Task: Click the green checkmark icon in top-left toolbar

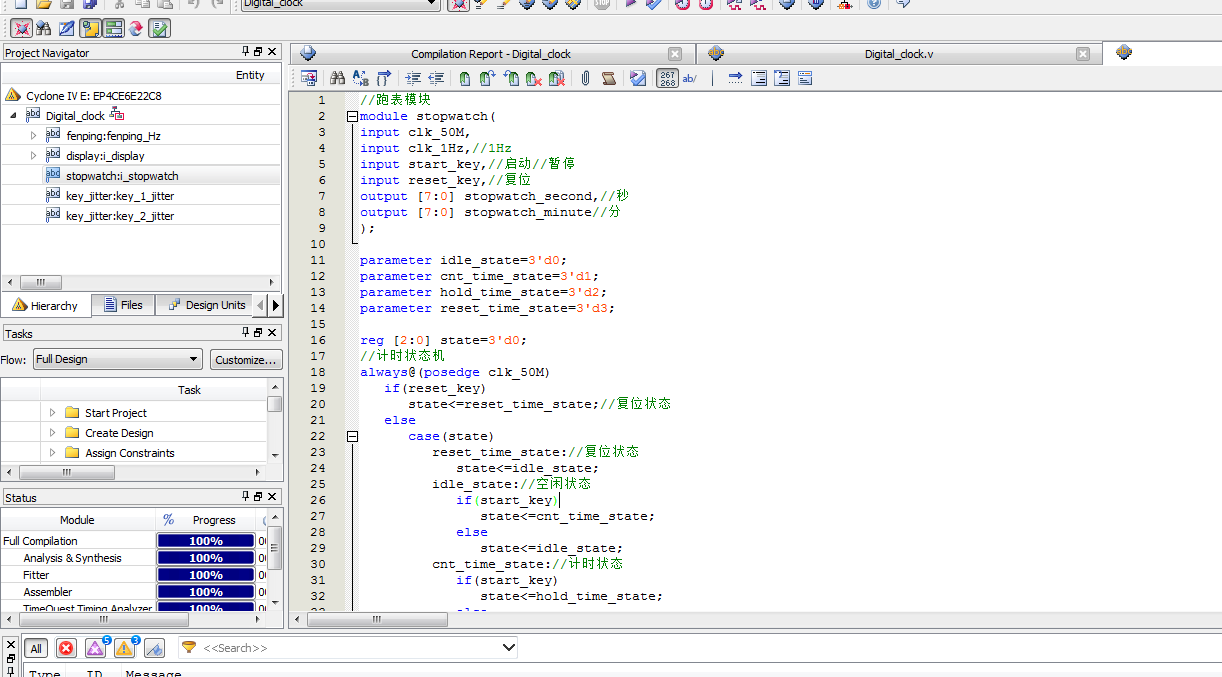Action: point(160,28)
